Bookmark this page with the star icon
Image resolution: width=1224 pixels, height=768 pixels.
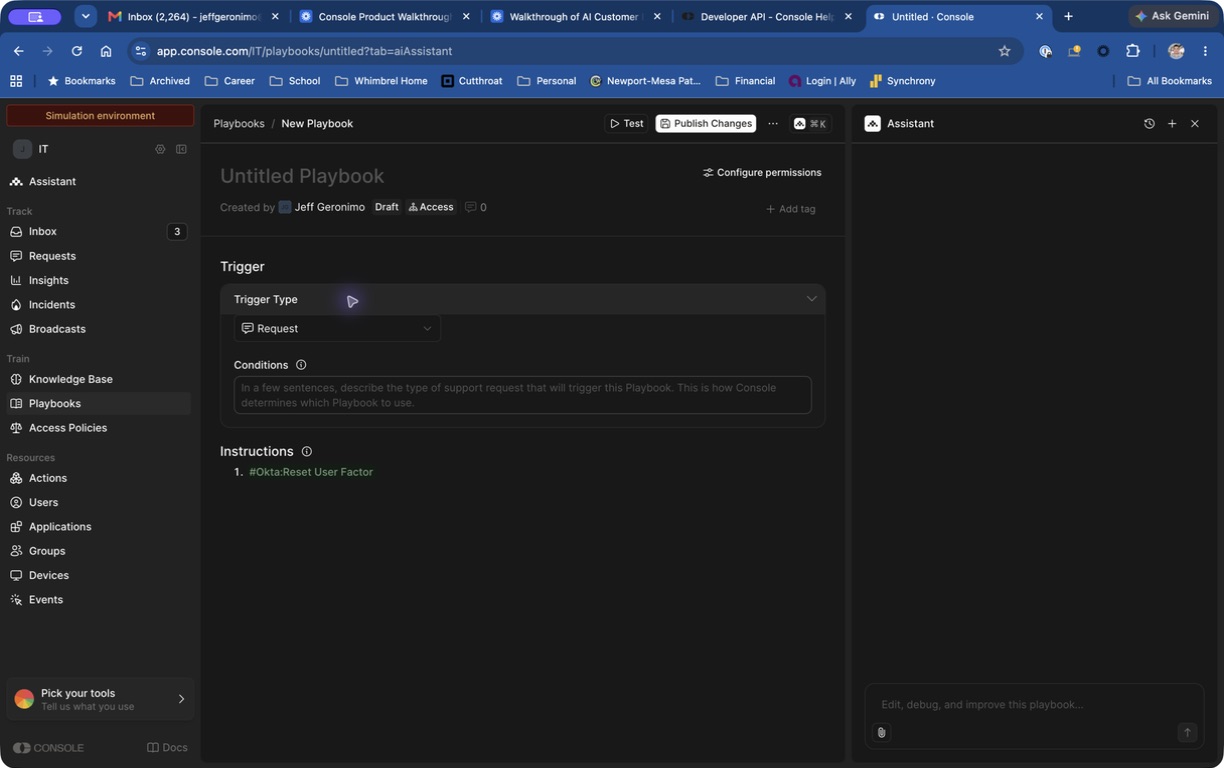tap(1004, 51)
